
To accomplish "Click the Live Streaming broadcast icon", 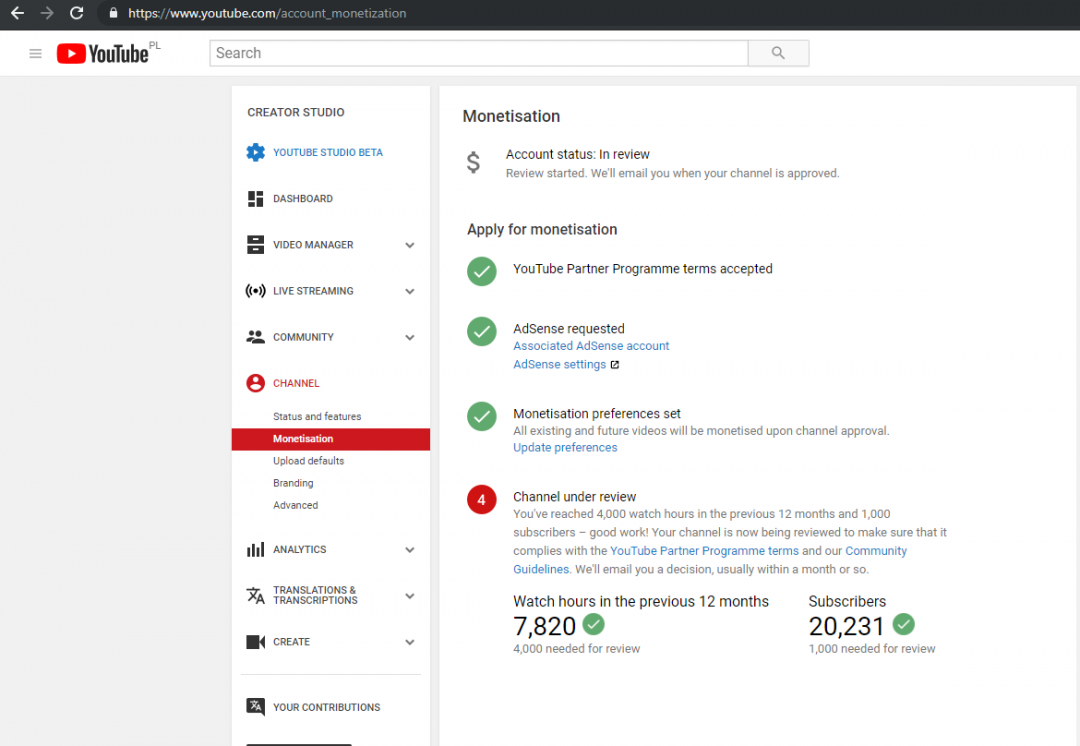I will click(x=256, y=291).
